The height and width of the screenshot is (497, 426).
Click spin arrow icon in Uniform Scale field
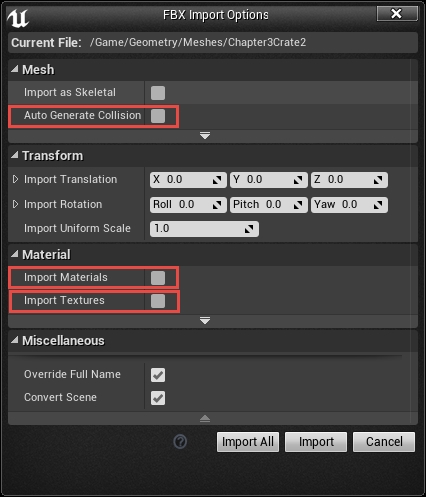click(249, 229)
